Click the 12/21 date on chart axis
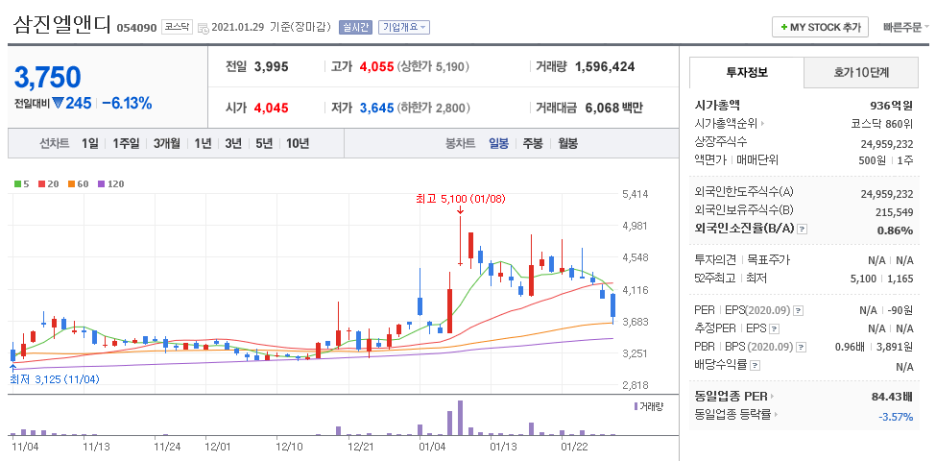 pyautogui.click(x=361, y=445)
